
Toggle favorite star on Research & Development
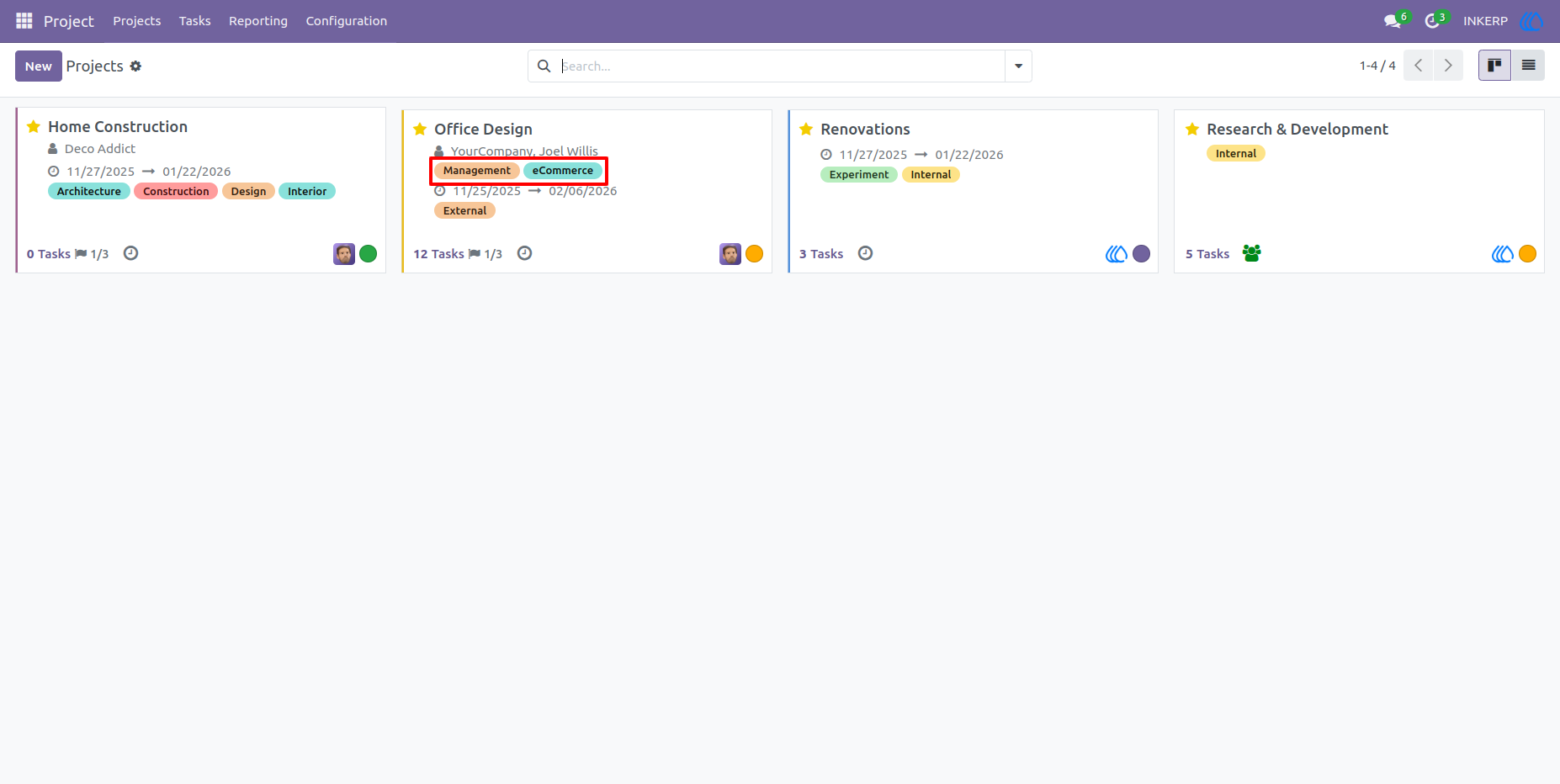[x=1192, y=130]
